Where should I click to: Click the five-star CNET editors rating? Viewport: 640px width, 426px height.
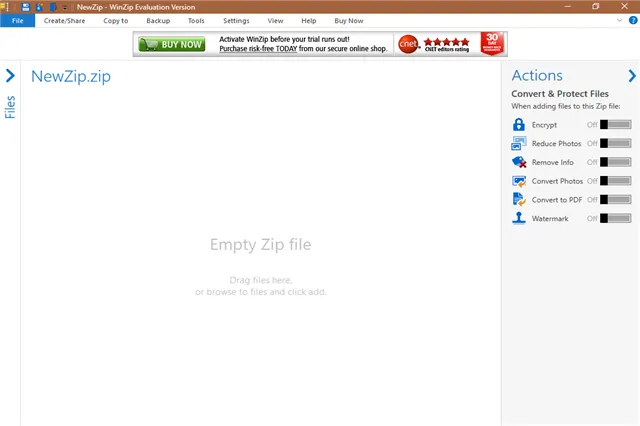click(447, 44)
